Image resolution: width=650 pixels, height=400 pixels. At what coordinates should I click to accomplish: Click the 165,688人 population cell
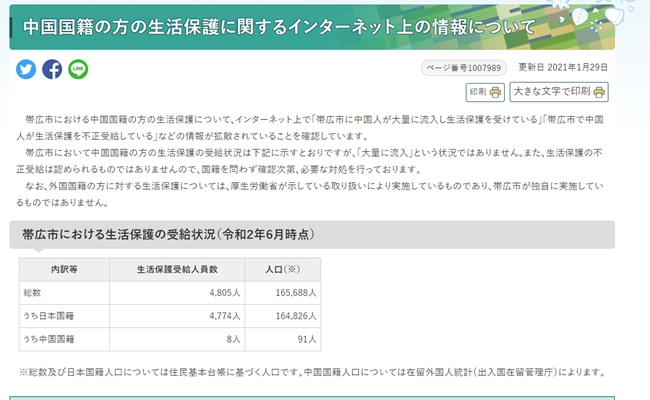coord(291,293)
